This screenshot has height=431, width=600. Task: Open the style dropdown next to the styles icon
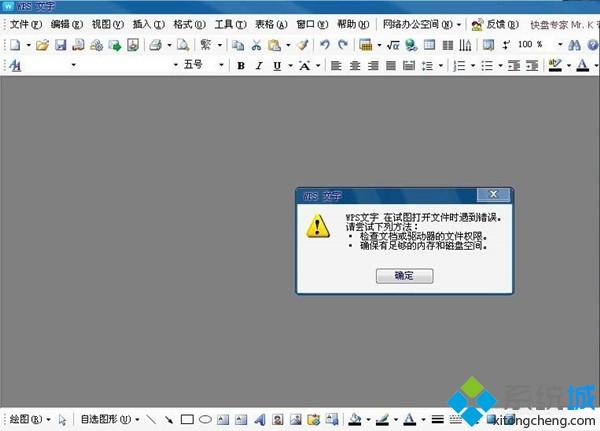point(73,65)
